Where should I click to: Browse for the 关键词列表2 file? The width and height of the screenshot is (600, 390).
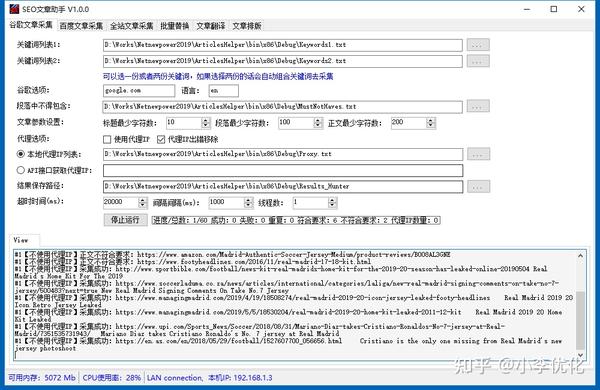[x=478, y=61]
